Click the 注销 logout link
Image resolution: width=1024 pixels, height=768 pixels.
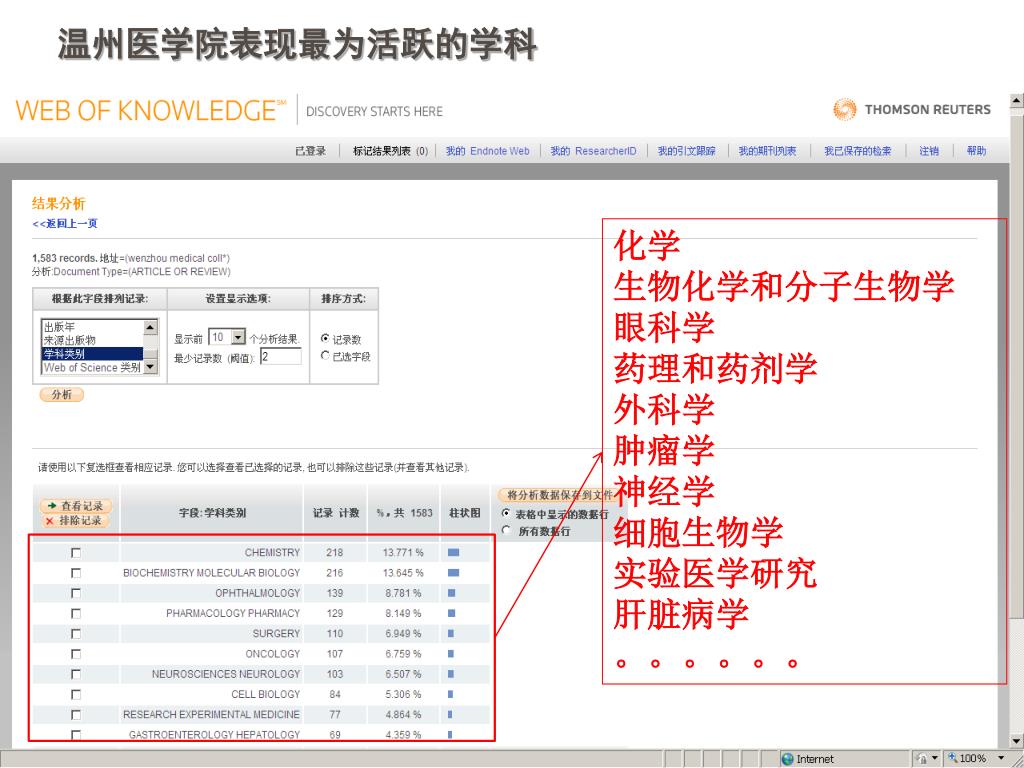point(929,151)
